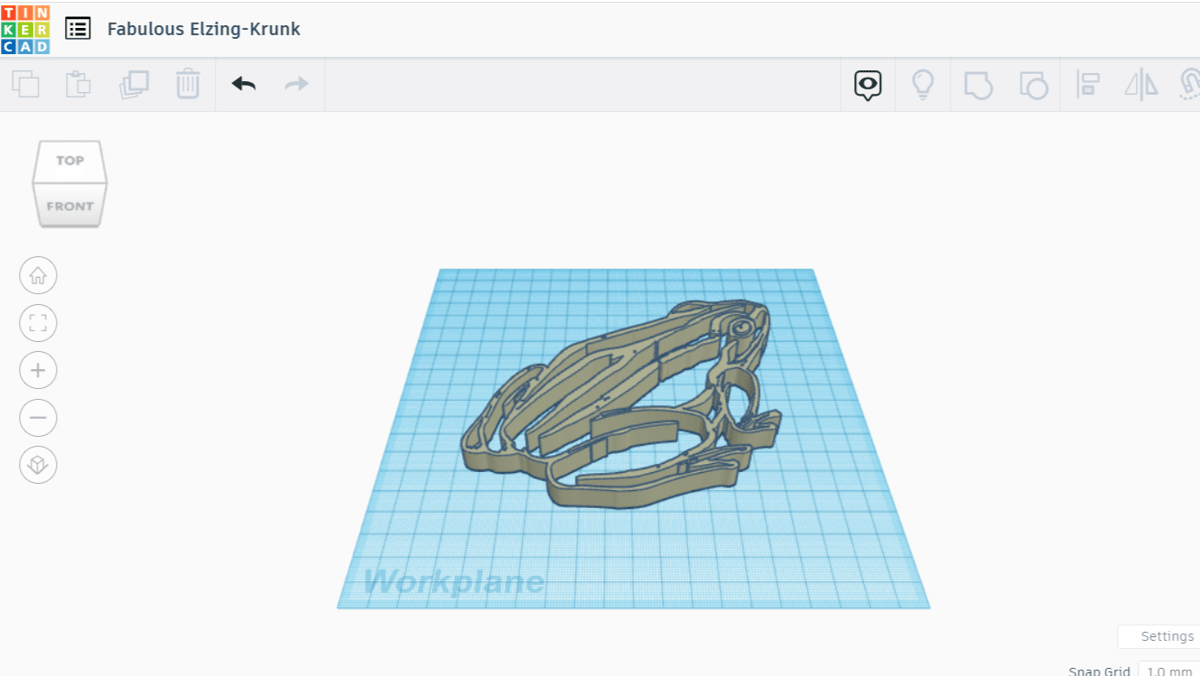Click the Tinkercad logo

pos(26,29)
